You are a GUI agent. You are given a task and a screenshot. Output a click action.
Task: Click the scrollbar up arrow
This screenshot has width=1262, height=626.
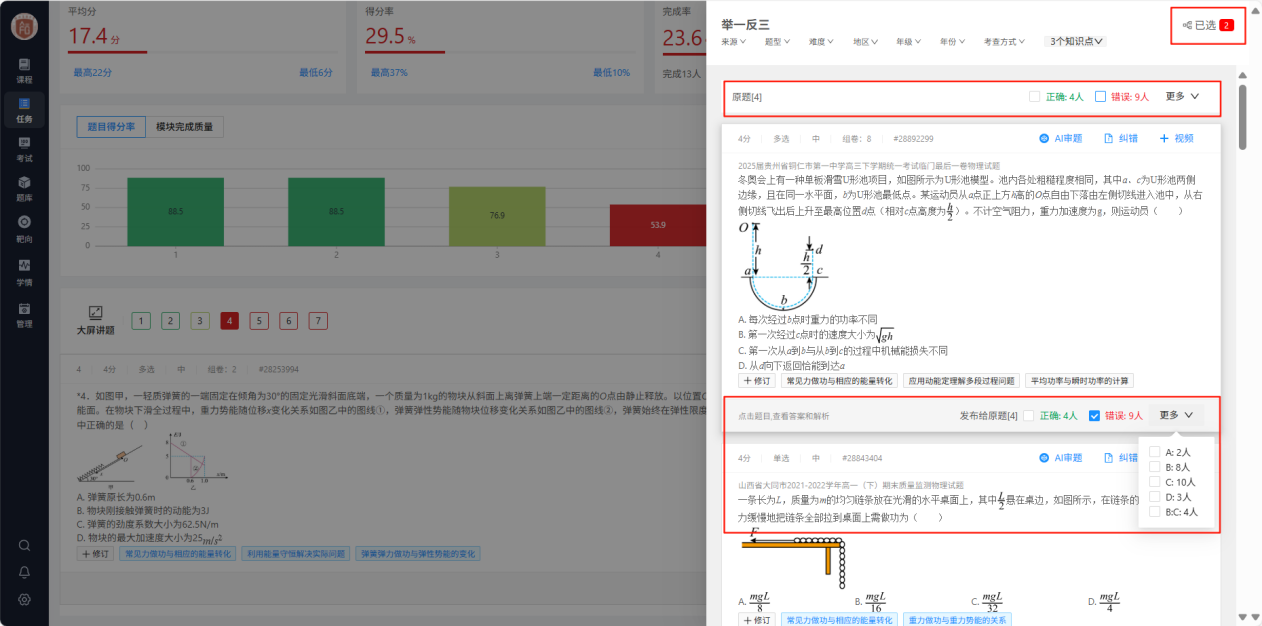click(1242, 74)
